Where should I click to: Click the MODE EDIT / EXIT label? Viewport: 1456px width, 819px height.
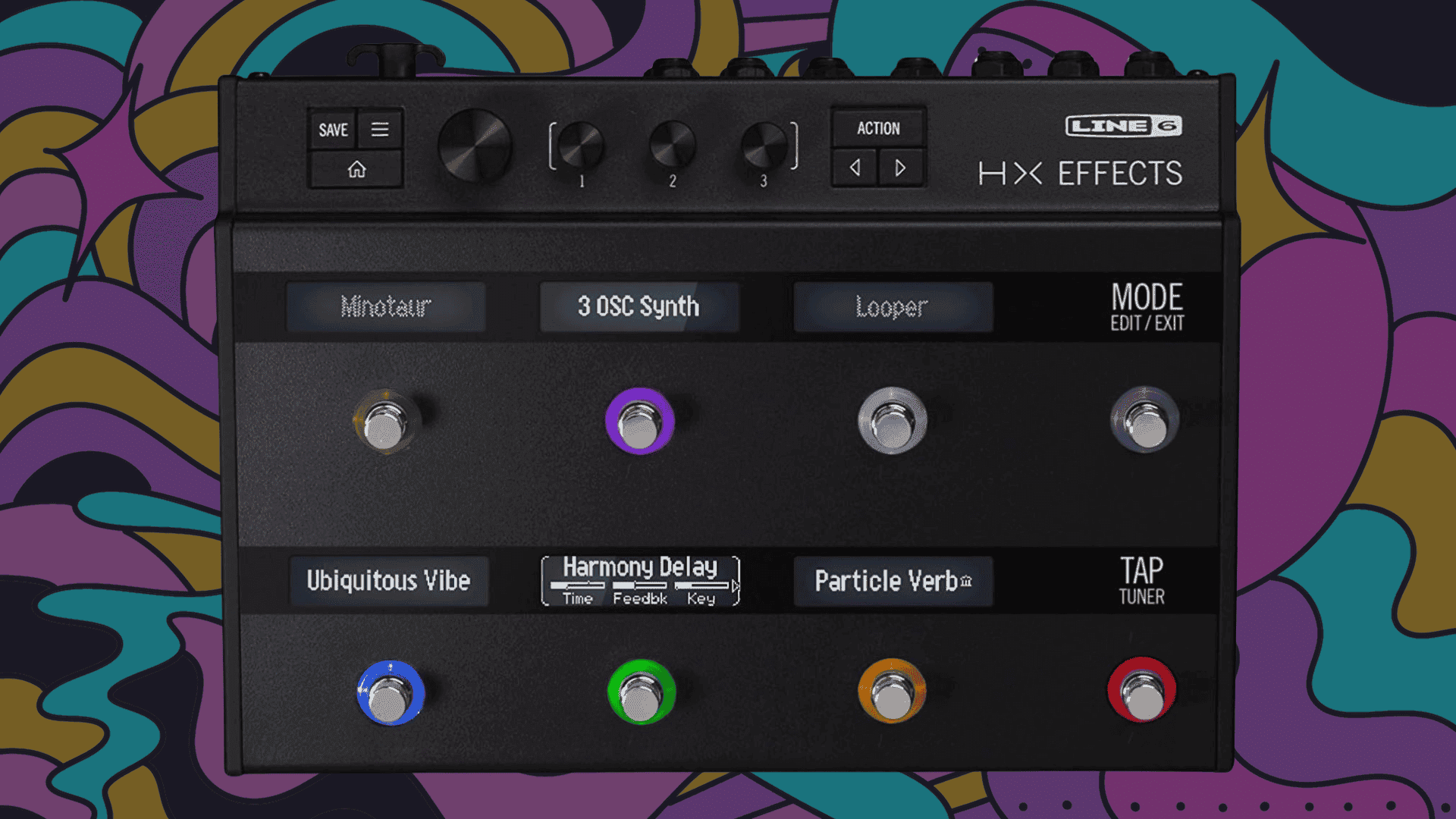(1147, 306)
